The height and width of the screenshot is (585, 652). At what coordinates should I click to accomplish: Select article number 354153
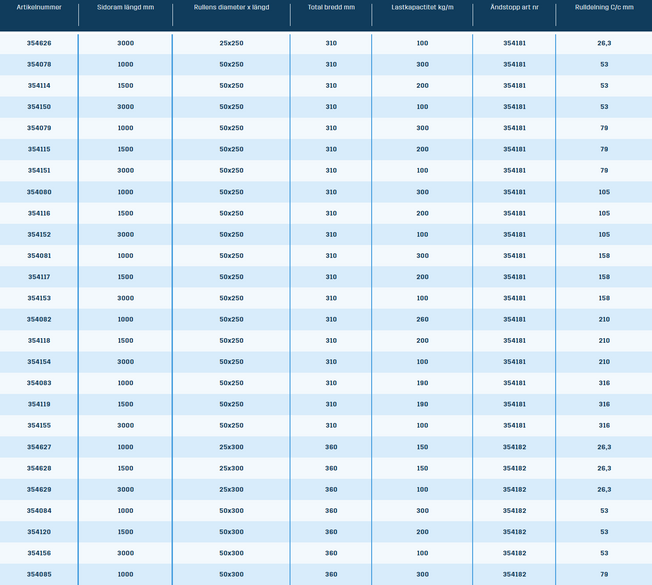(39, 298)
